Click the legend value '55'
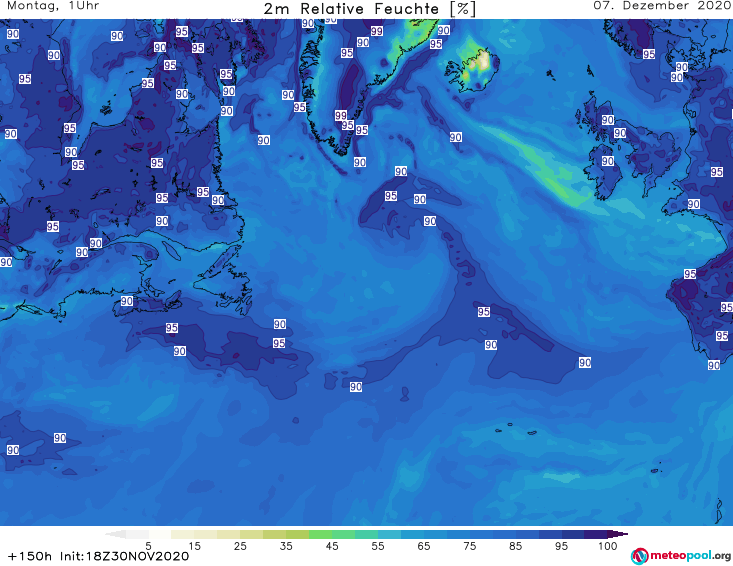 [x=378, y=546]
